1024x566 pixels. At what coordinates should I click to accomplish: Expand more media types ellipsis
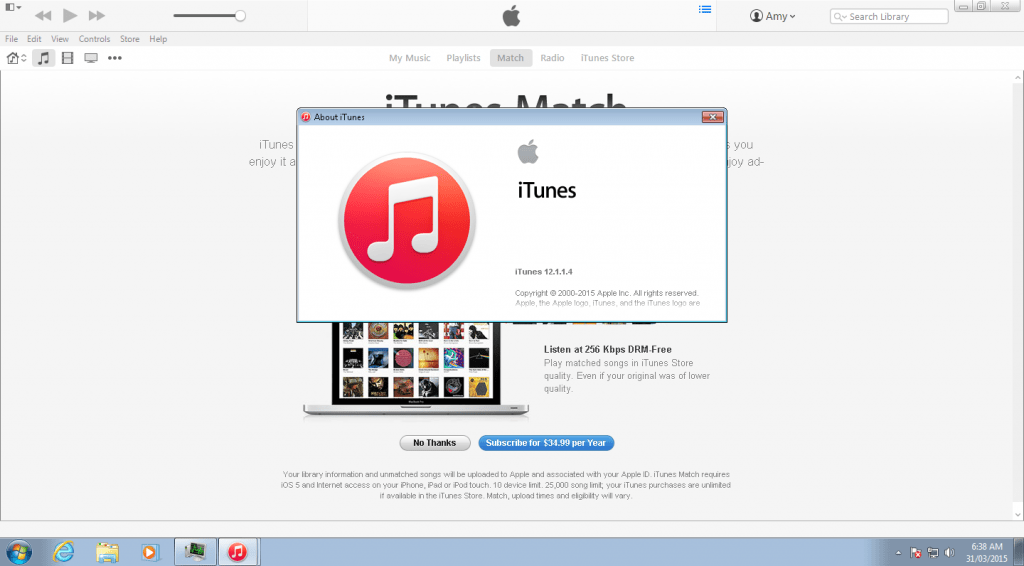click(x=115, y=58)
